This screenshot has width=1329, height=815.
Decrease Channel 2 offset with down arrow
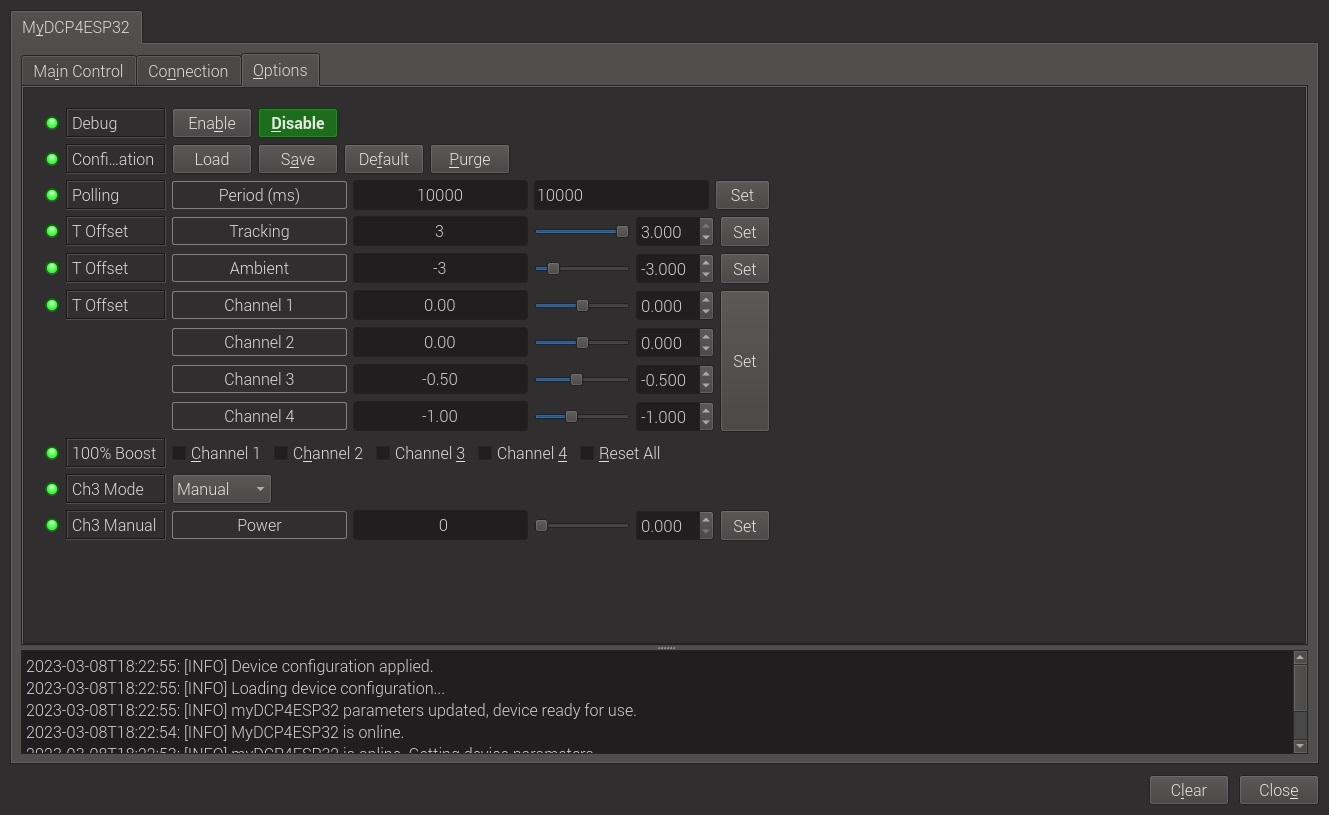pos(706,349)
